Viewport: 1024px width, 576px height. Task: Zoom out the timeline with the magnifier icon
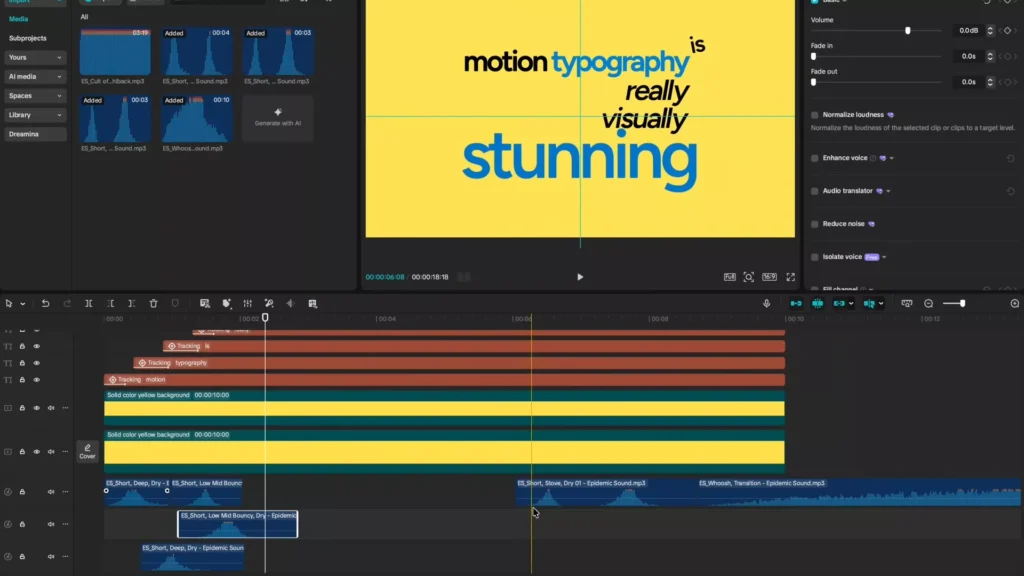[928, 303]
